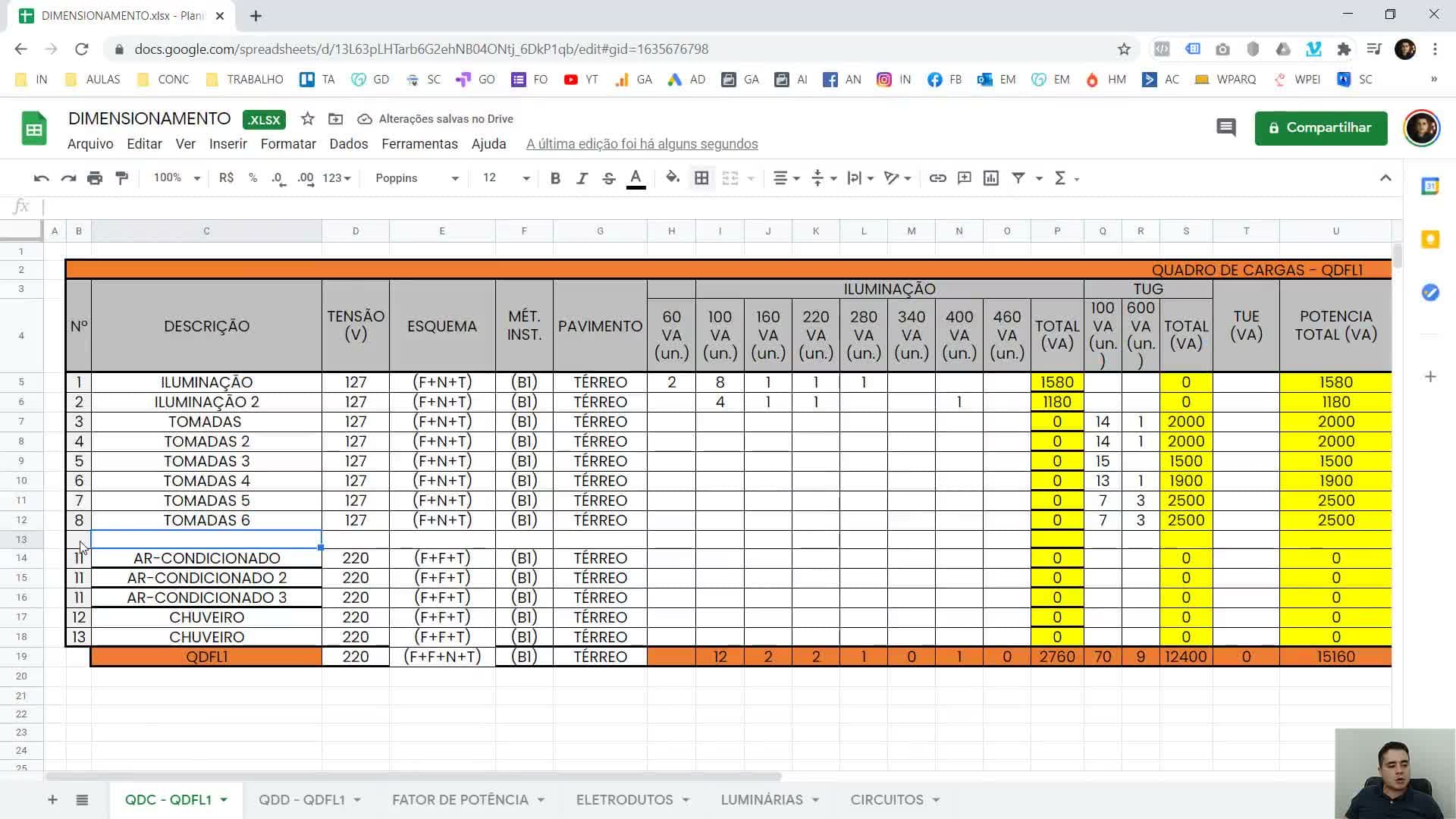The width and height of the screenshot is (1456, 819).
Task: Open the 100% zoom dropdown
Action: click(177, 178)
